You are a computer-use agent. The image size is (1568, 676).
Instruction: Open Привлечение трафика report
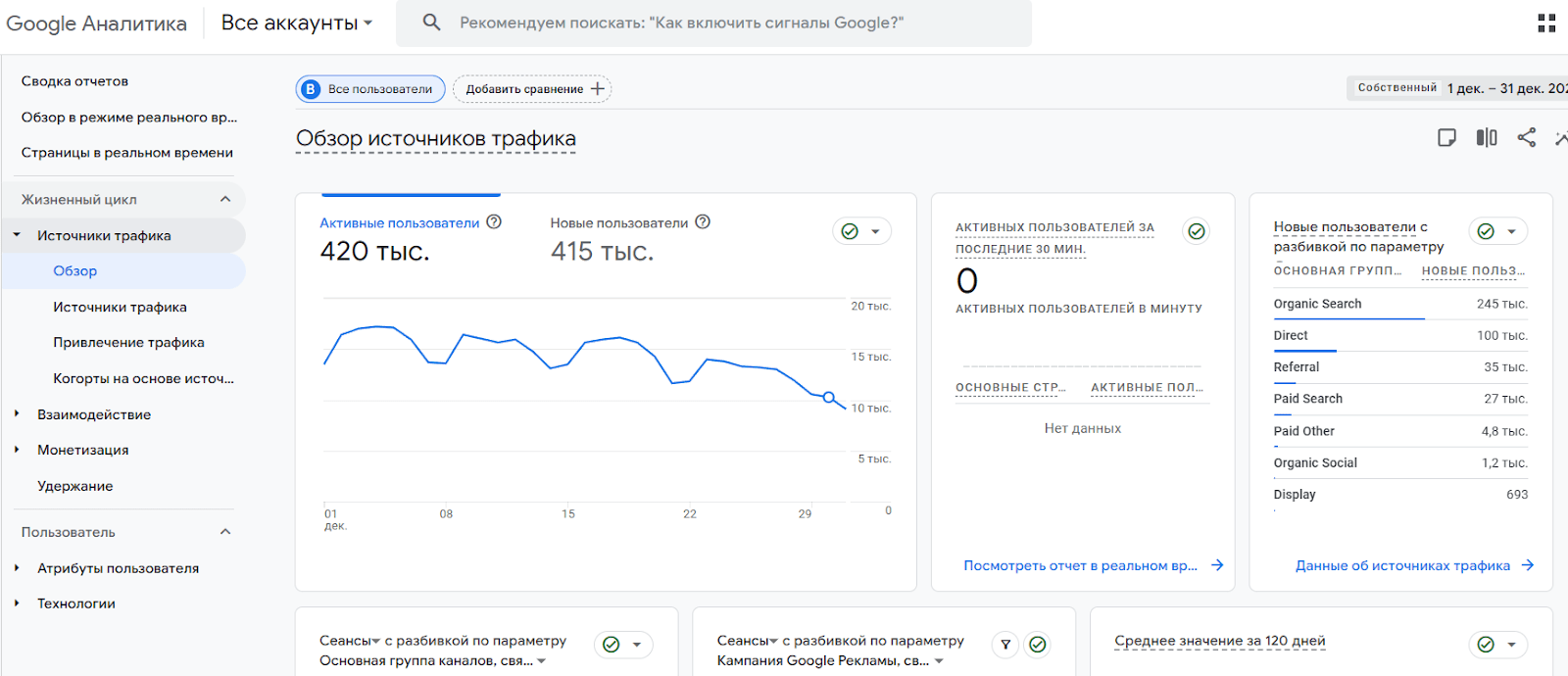128,343
